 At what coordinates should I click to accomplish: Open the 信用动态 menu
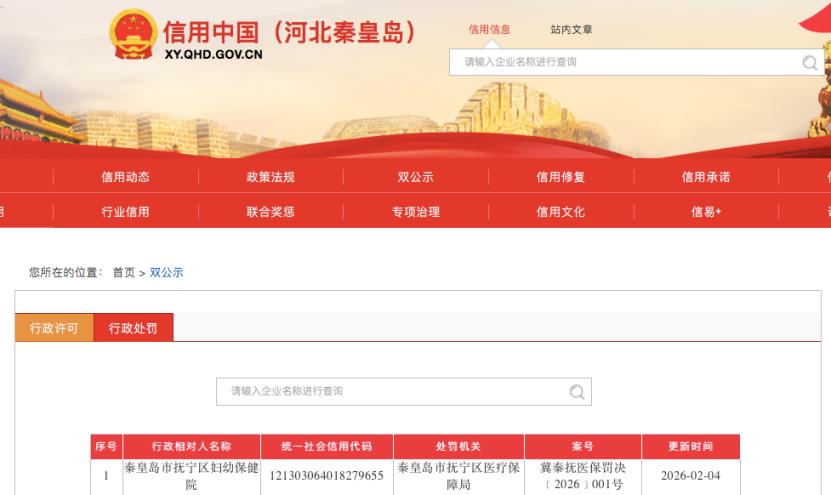pyautogui.click(x=125, y=177)
